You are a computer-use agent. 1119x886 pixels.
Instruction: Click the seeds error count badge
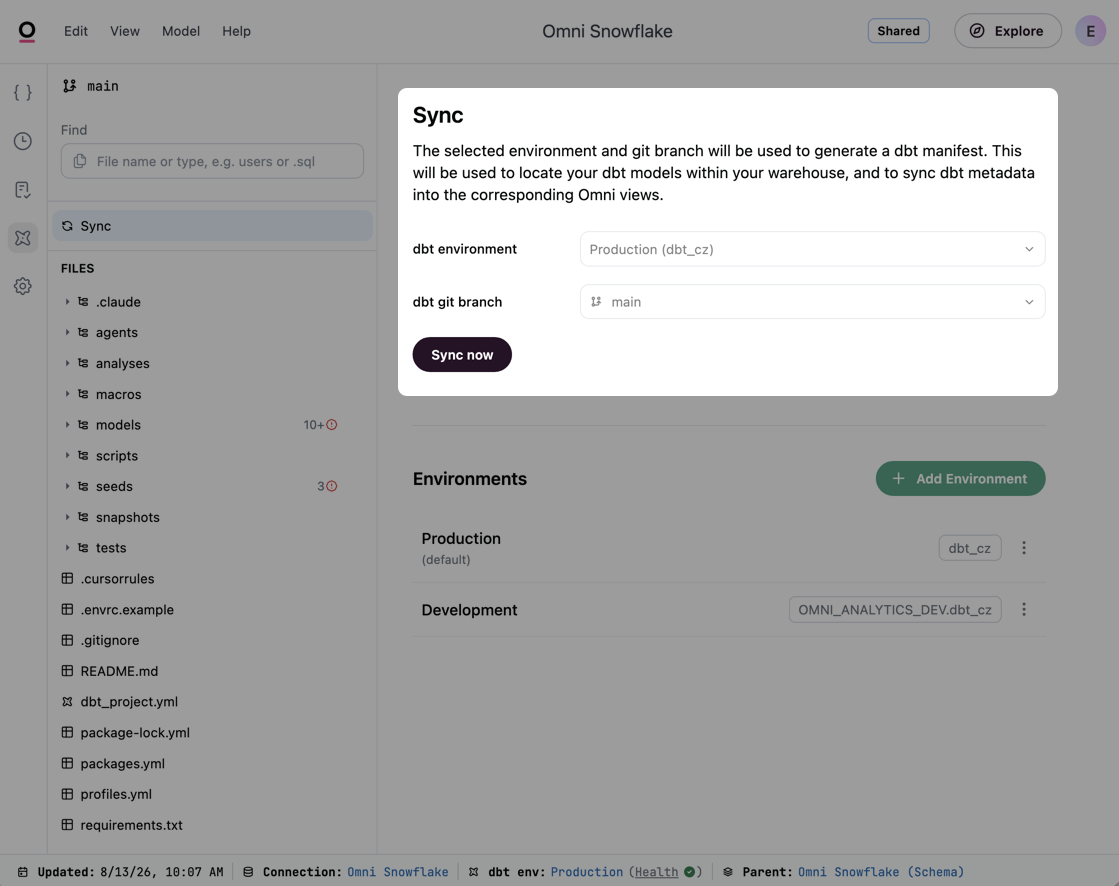click(x=327, y=486)
